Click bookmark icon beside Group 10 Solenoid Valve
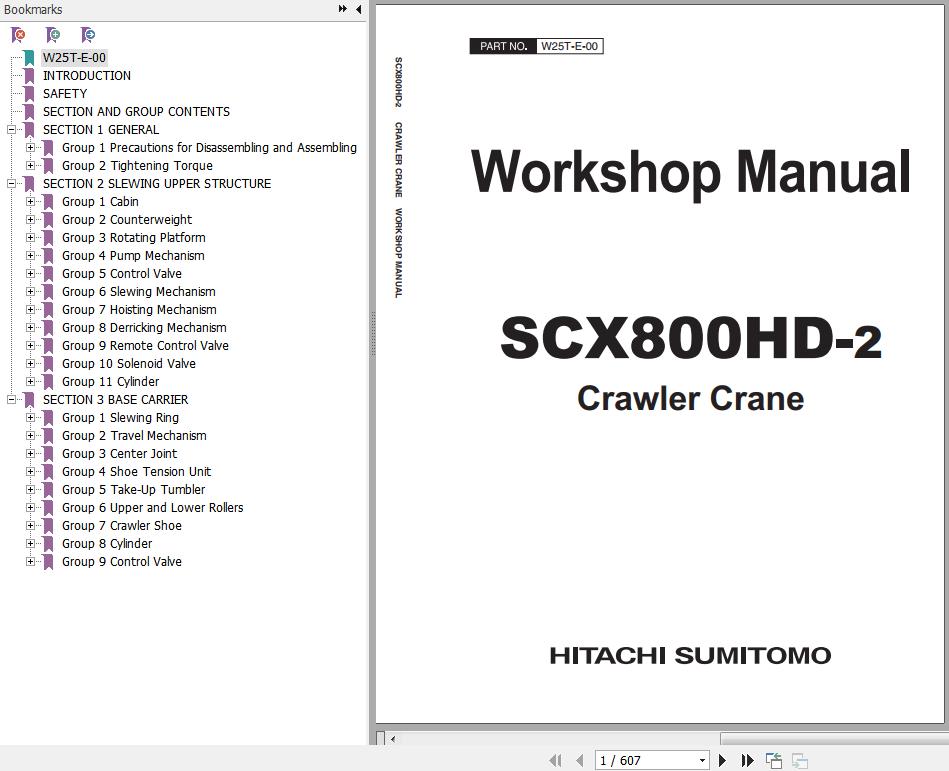The width and height of the screenshot is (949, 771). pyautogui.click(x=48, y=364)
